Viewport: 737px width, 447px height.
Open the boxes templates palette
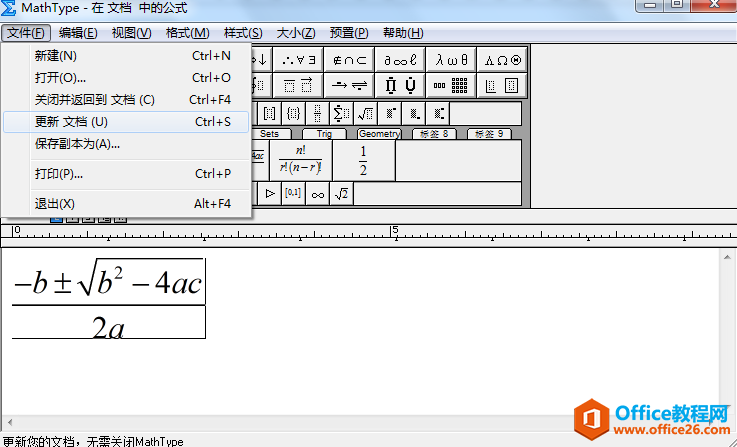tap(502, 85)
